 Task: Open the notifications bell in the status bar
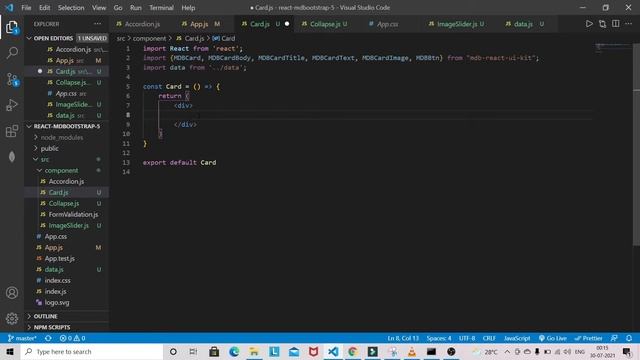coord(629,338)
